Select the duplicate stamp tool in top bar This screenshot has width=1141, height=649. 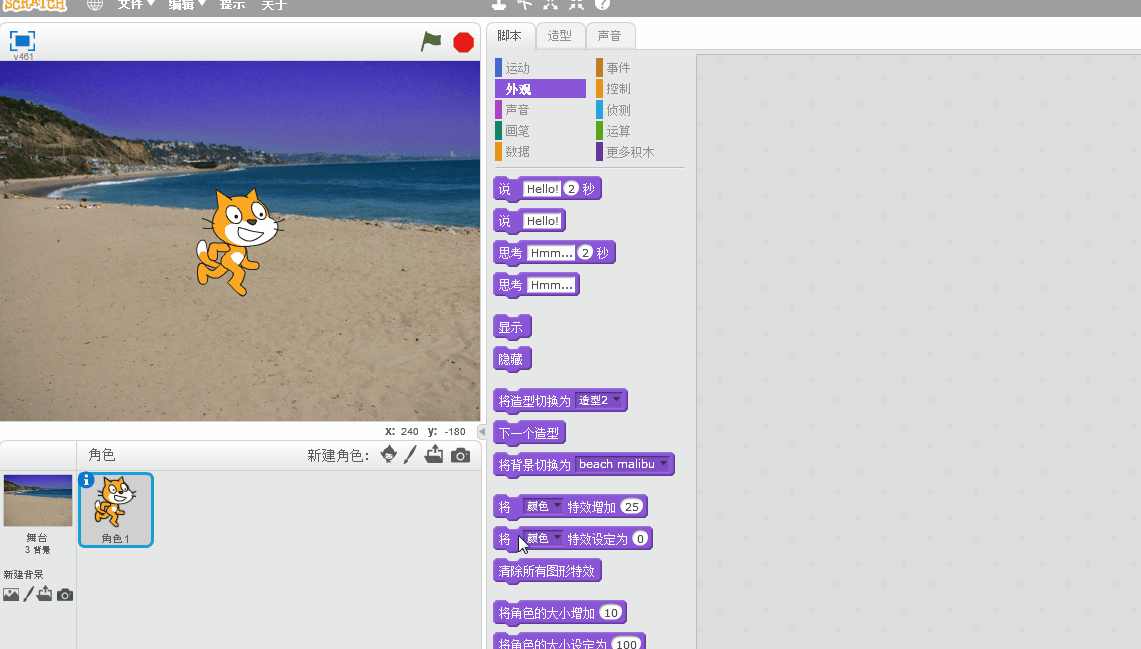(498, 4)
